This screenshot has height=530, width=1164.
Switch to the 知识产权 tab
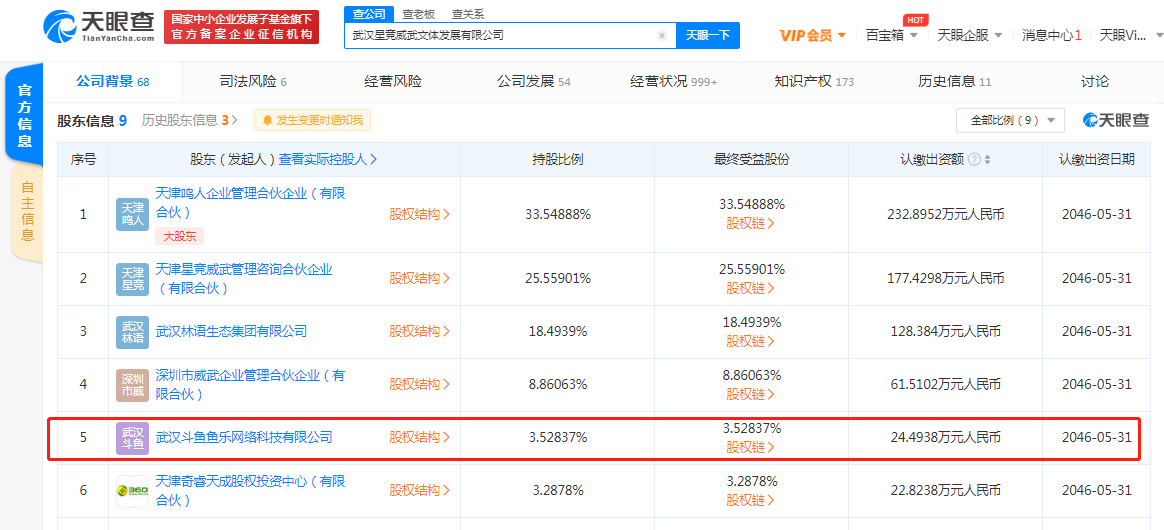pos(813,81)
